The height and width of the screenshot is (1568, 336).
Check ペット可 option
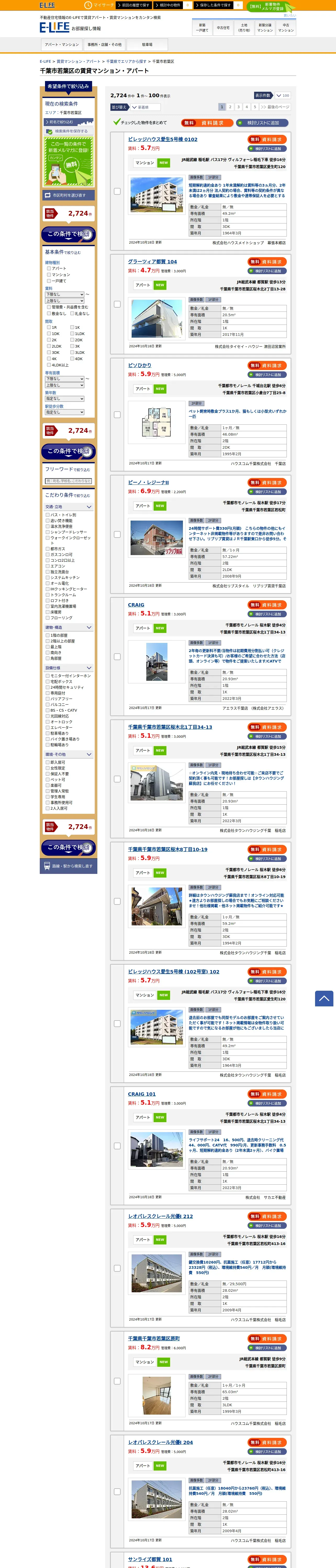tap(48, 780)
